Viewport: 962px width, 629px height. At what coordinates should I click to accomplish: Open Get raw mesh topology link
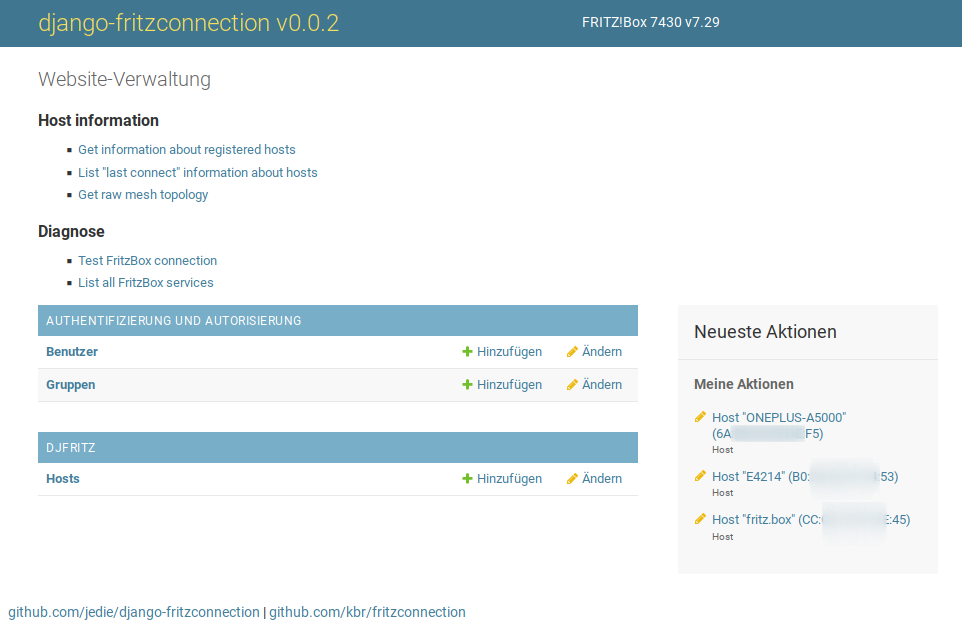[x=143, y=195]
